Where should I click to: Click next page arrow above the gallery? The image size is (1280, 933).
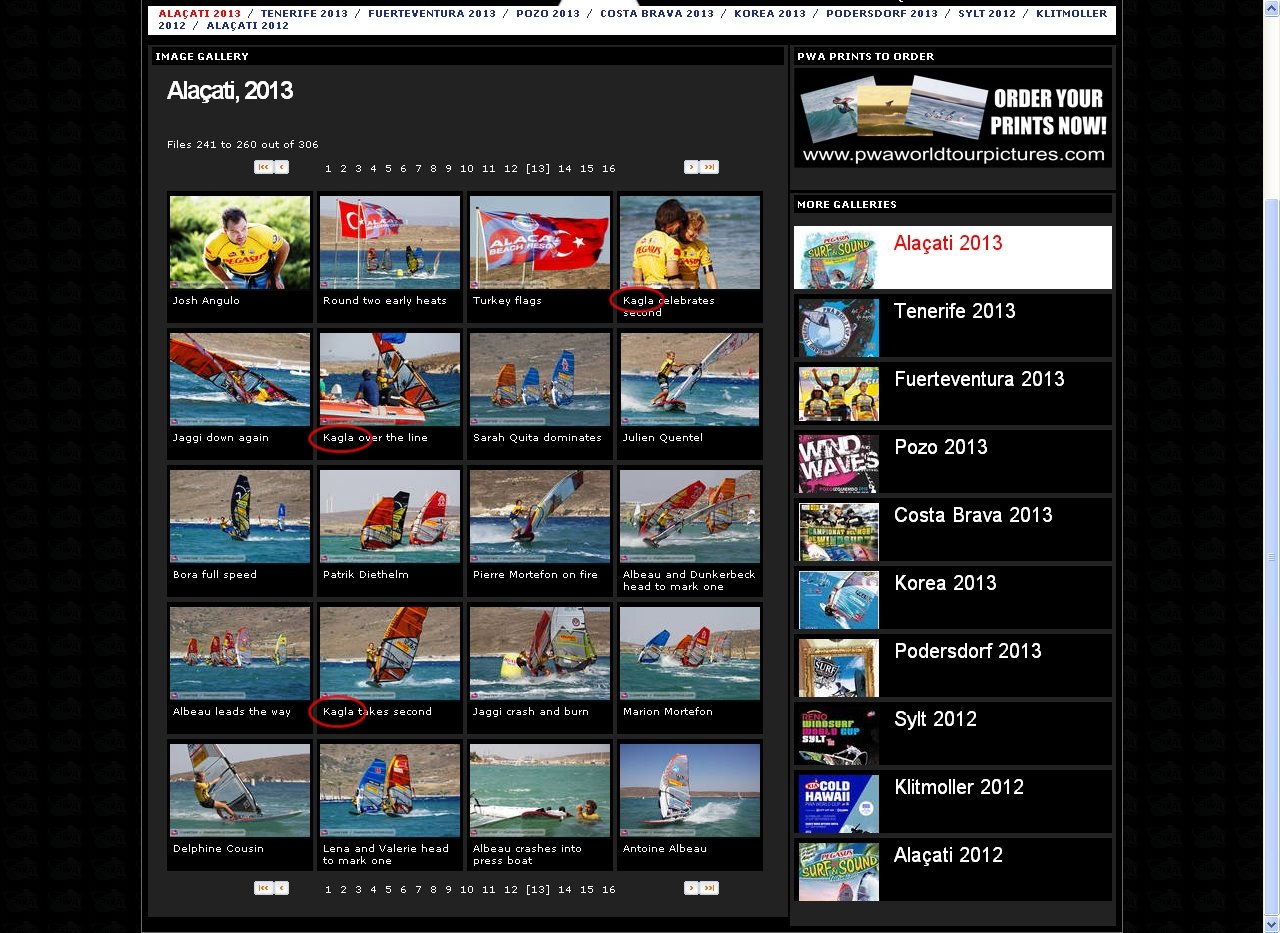click(x=691, y=167)
